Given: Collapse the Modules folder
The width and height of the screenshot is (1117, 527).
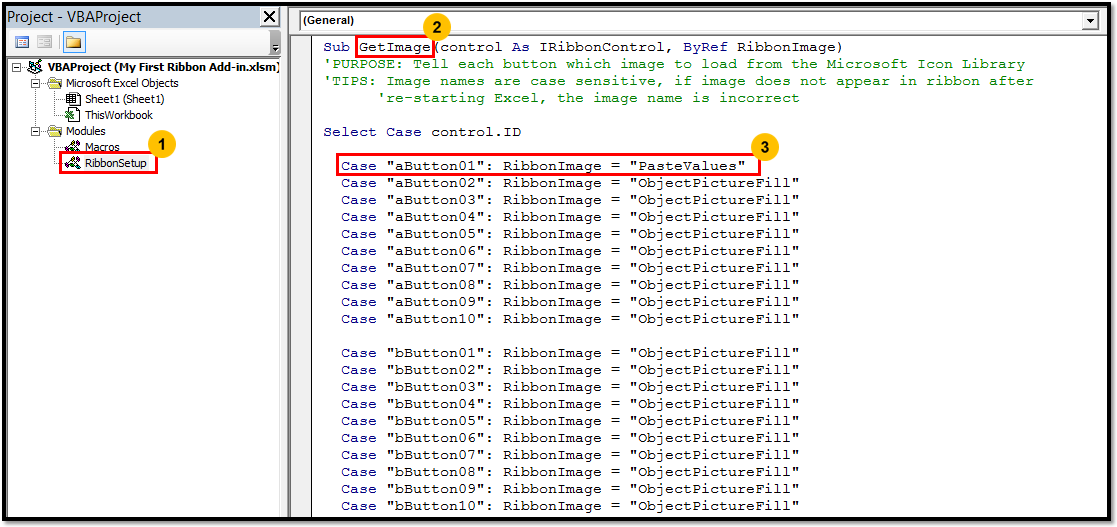Looking at the screenshot, I should [x=35, y=131].
